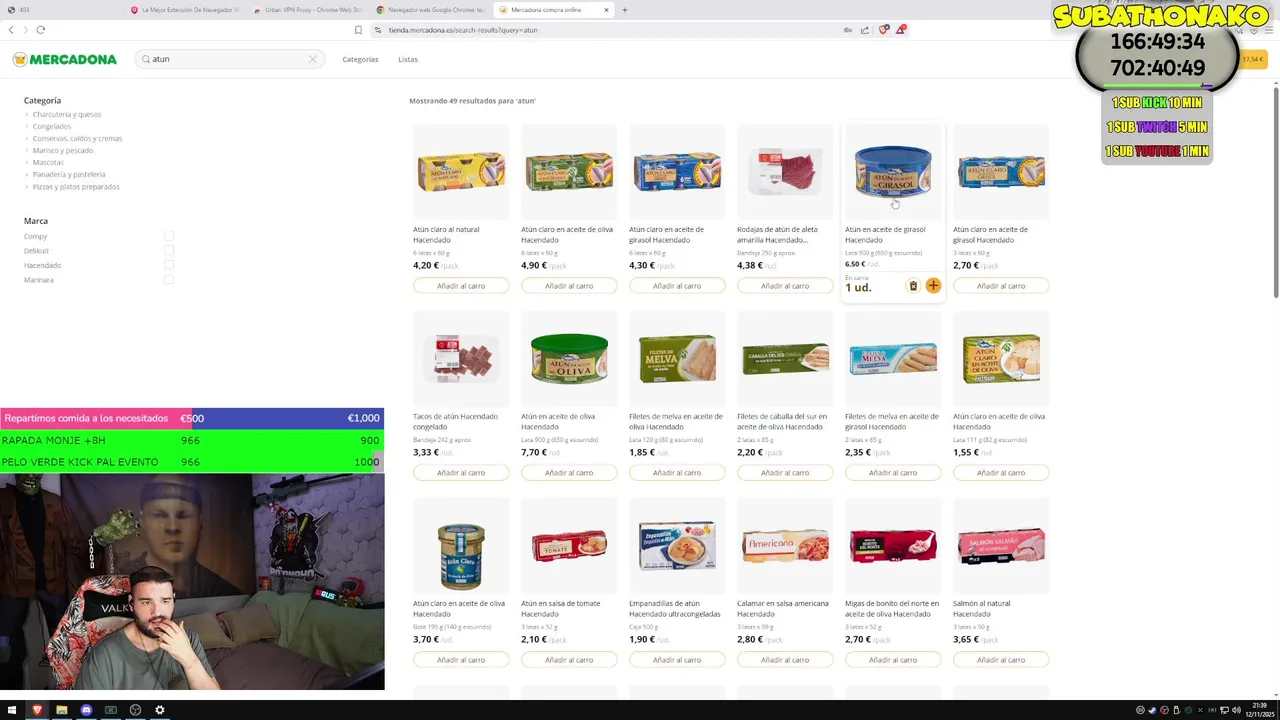The width and height of the screenshot is (1280, 720).
Task: Add 2,70 € 'Atún claro en aceite de girasol' to cart
Action: [x=1001, y=286]
